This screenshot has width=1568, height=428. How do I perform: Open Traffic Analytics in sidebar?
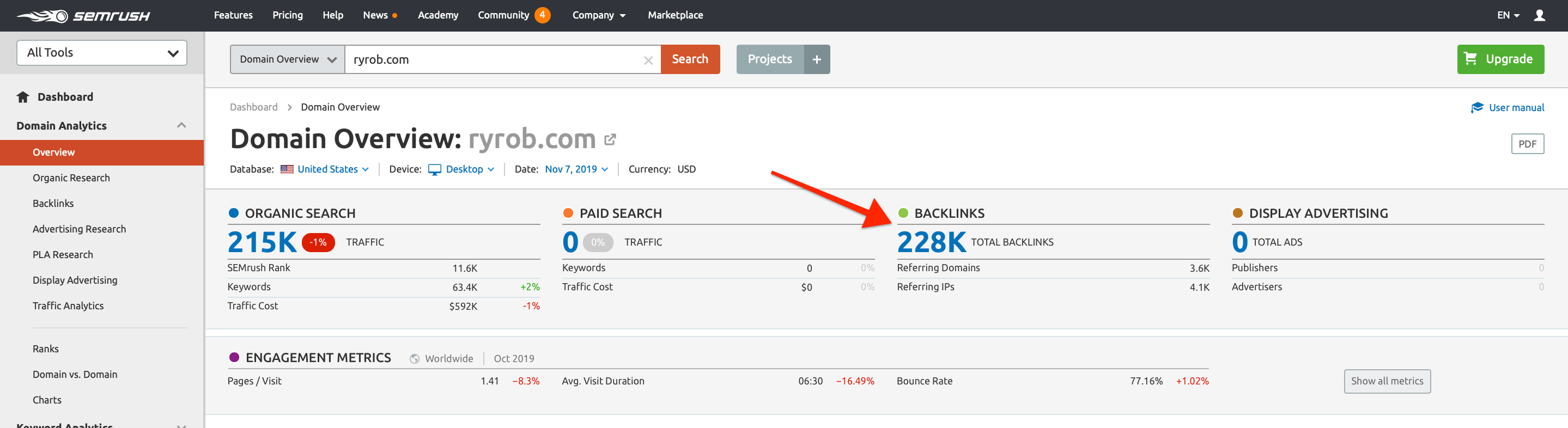tap(68, 306)
